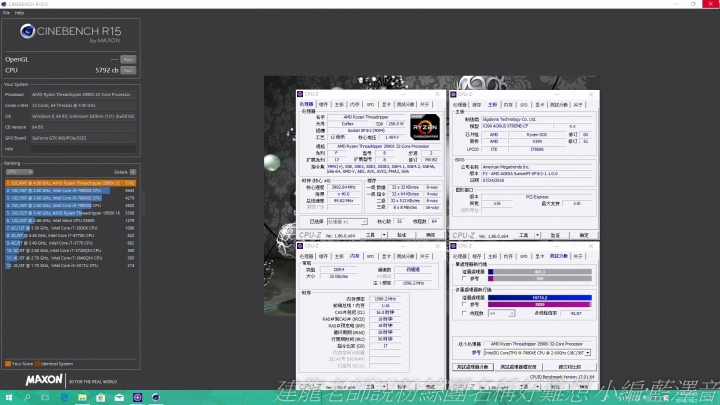Open the Mail app from taskbar
Screen dimensions: 720x405
click(119, 398)
